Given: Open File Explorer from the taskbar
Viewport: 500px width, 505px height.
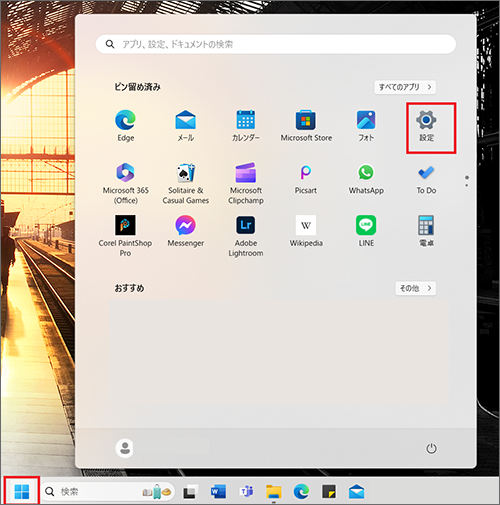Looking at the screenshot, I should [274, 492].
